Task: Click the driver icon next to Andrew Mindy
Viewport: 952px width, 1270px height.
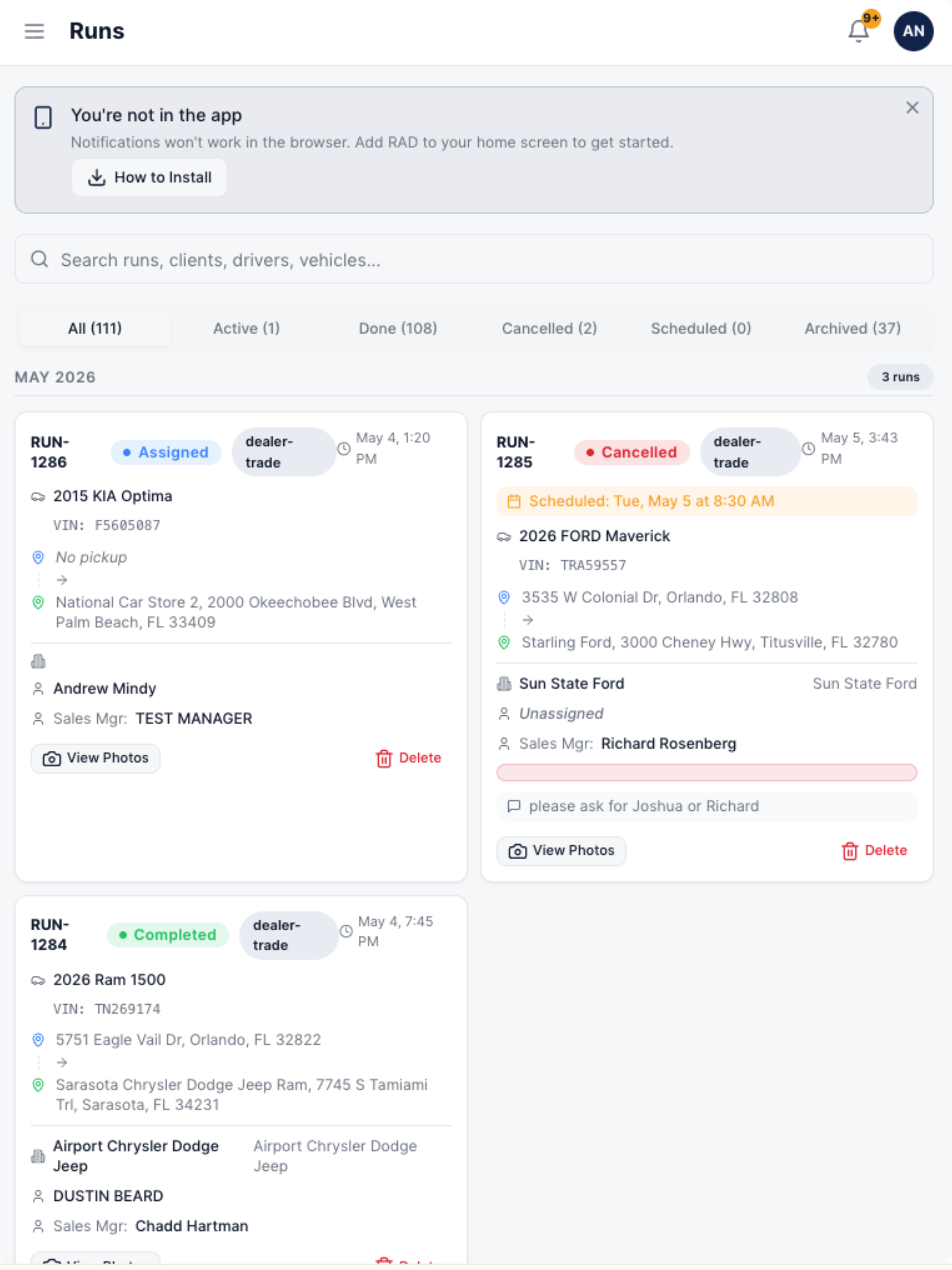Action: click(38, 689)
